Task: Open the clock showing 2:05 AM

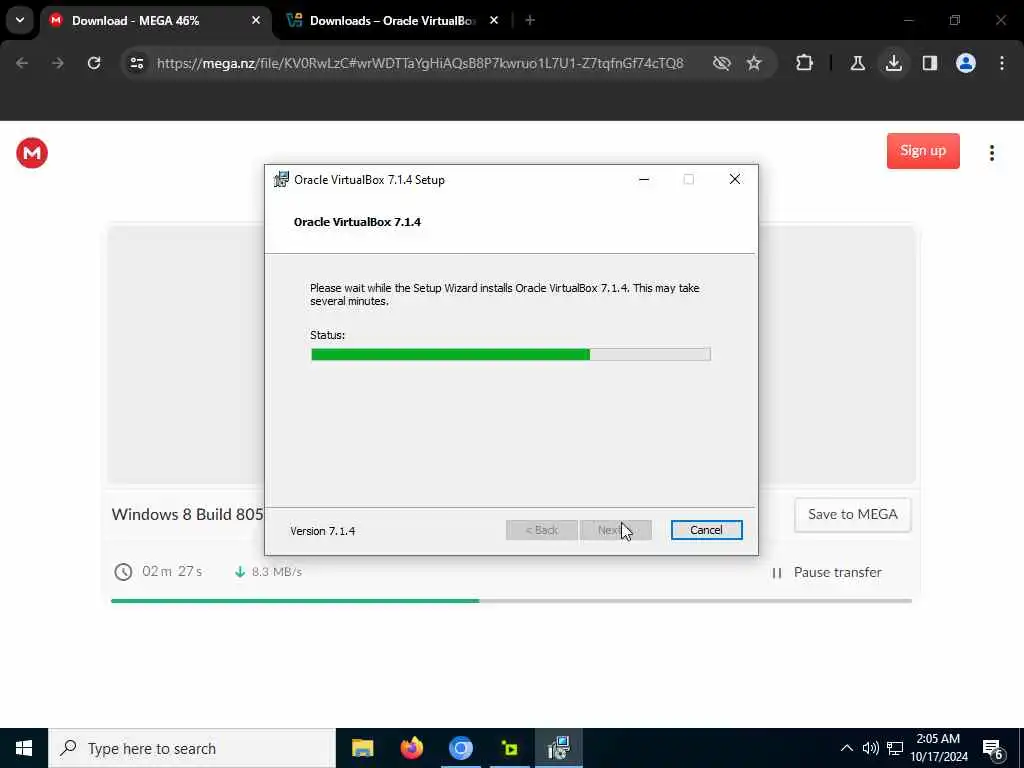Action: (x=938, y=748)
